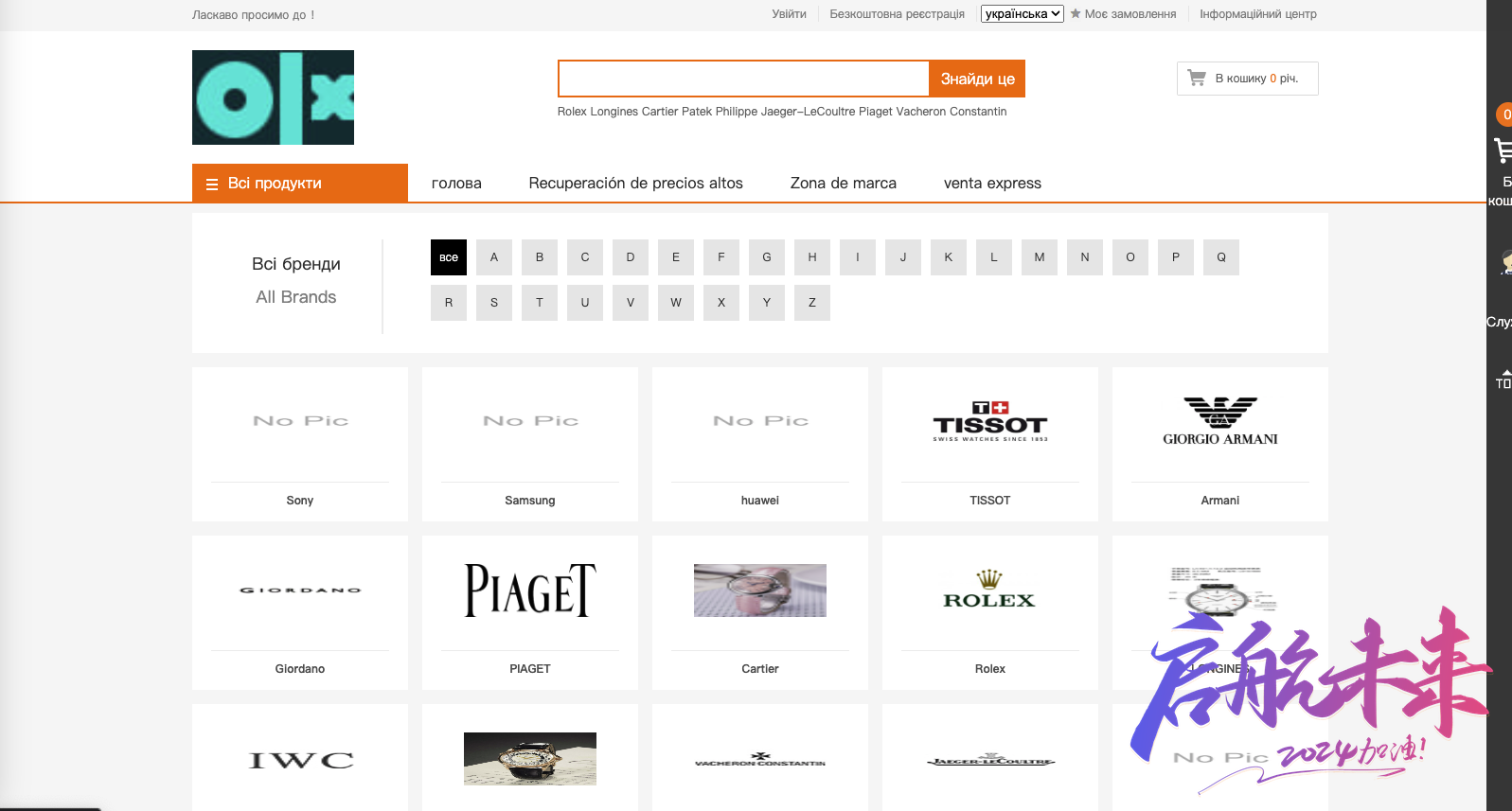Click the OLX logo
Viewport: 1512px width, 811px height.
273,97
